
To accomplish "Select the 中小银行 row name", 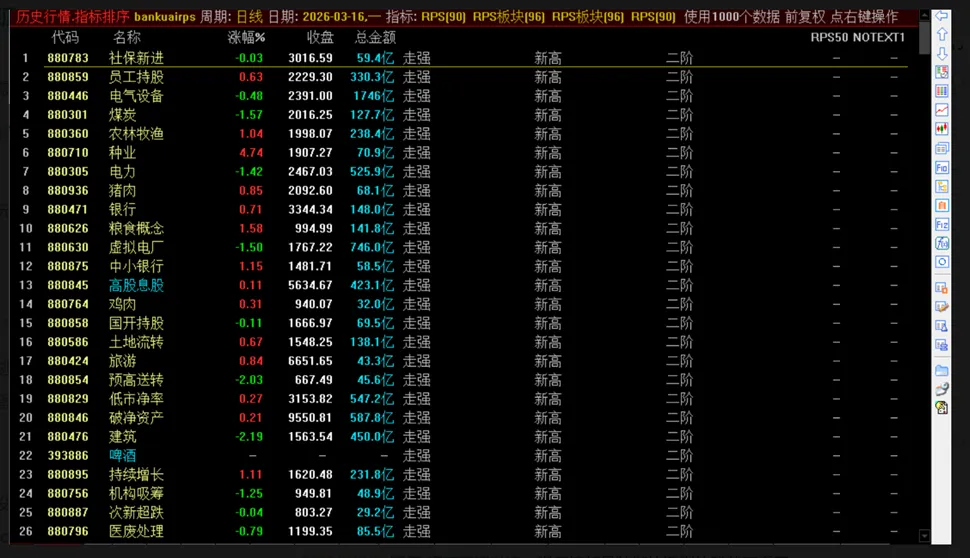I will pyautogui.click(x=136, y=266).
